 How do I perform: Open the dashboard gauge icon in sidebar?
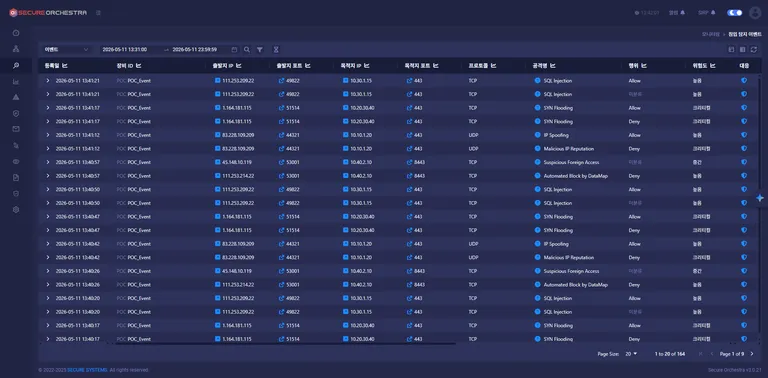tap(16, 33)
